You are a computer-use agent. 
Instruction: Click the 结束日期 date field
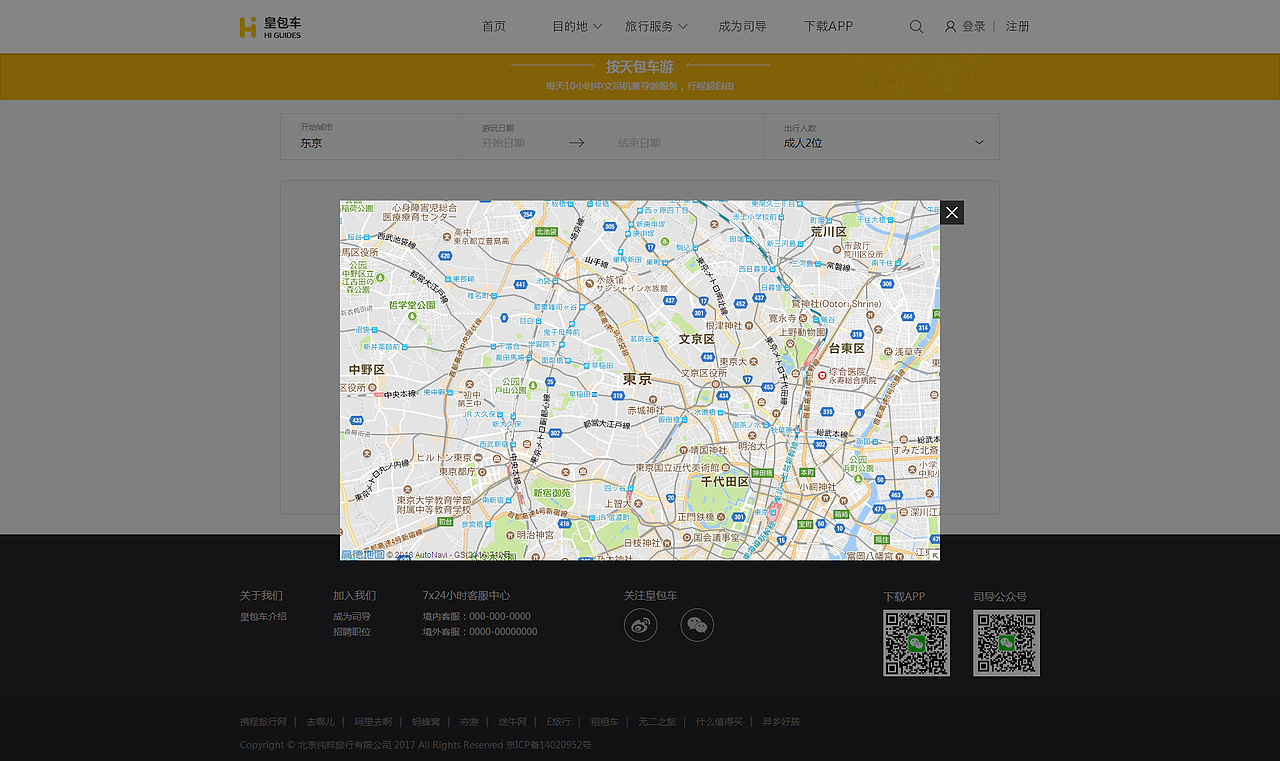639,143
